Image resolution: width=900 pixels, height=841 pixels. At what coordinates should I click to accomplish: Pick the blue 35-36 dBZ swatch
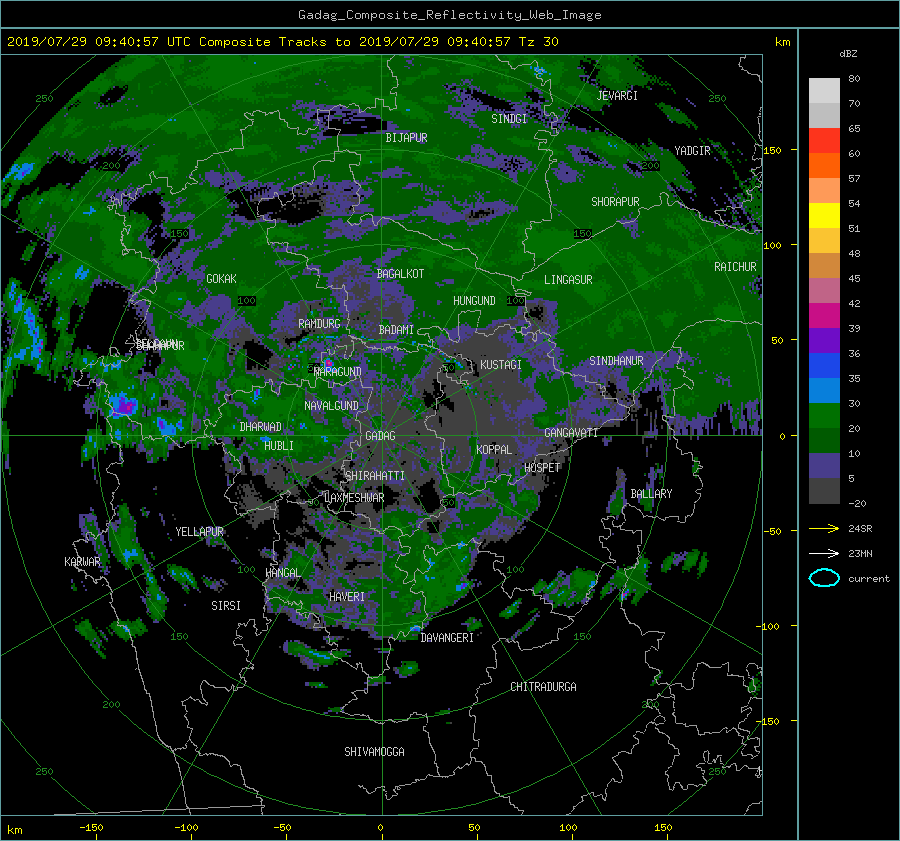824,366
